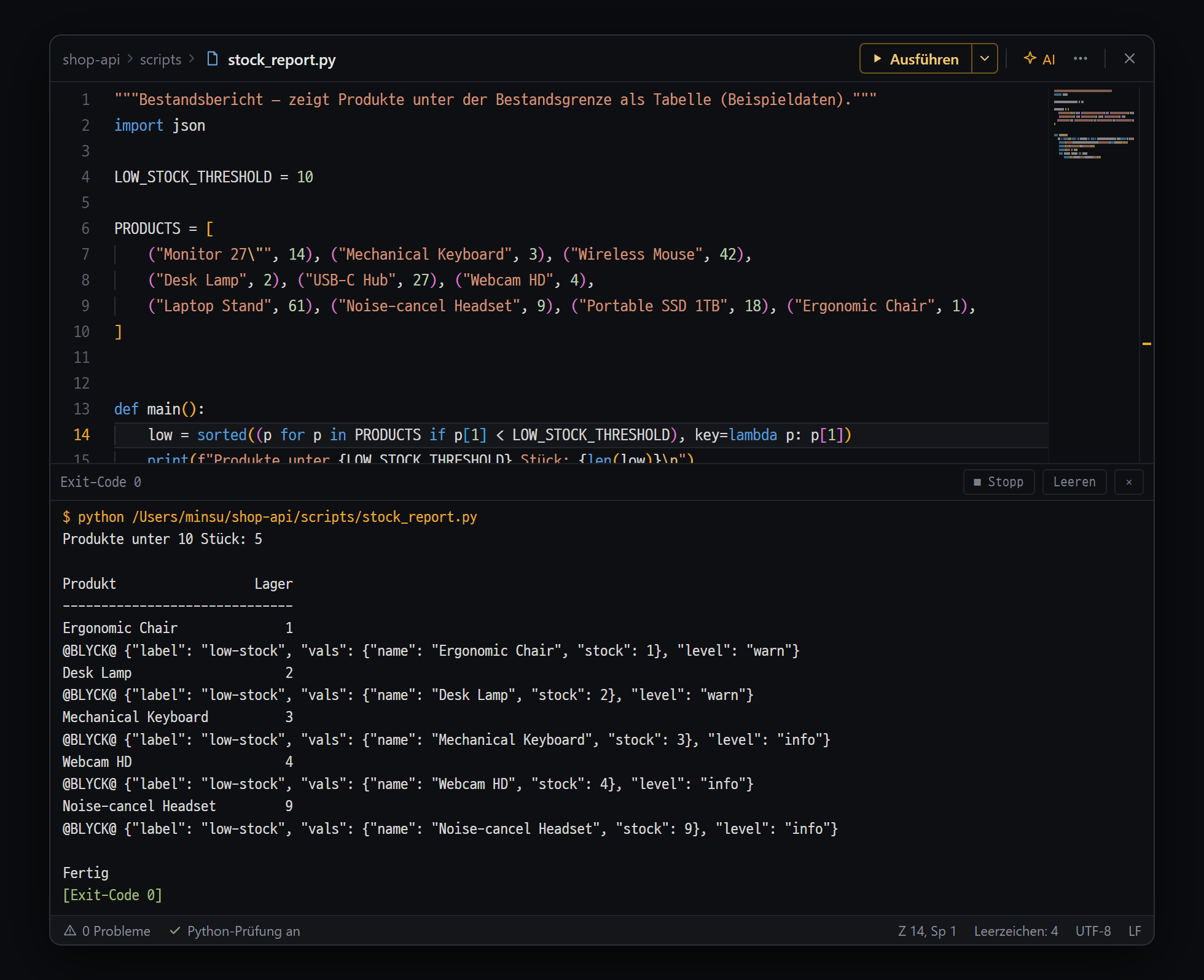This screenshot has height=980, width=1204.
Task: Click the orange marker in the scrollbar
Action: coord(1146,344)
